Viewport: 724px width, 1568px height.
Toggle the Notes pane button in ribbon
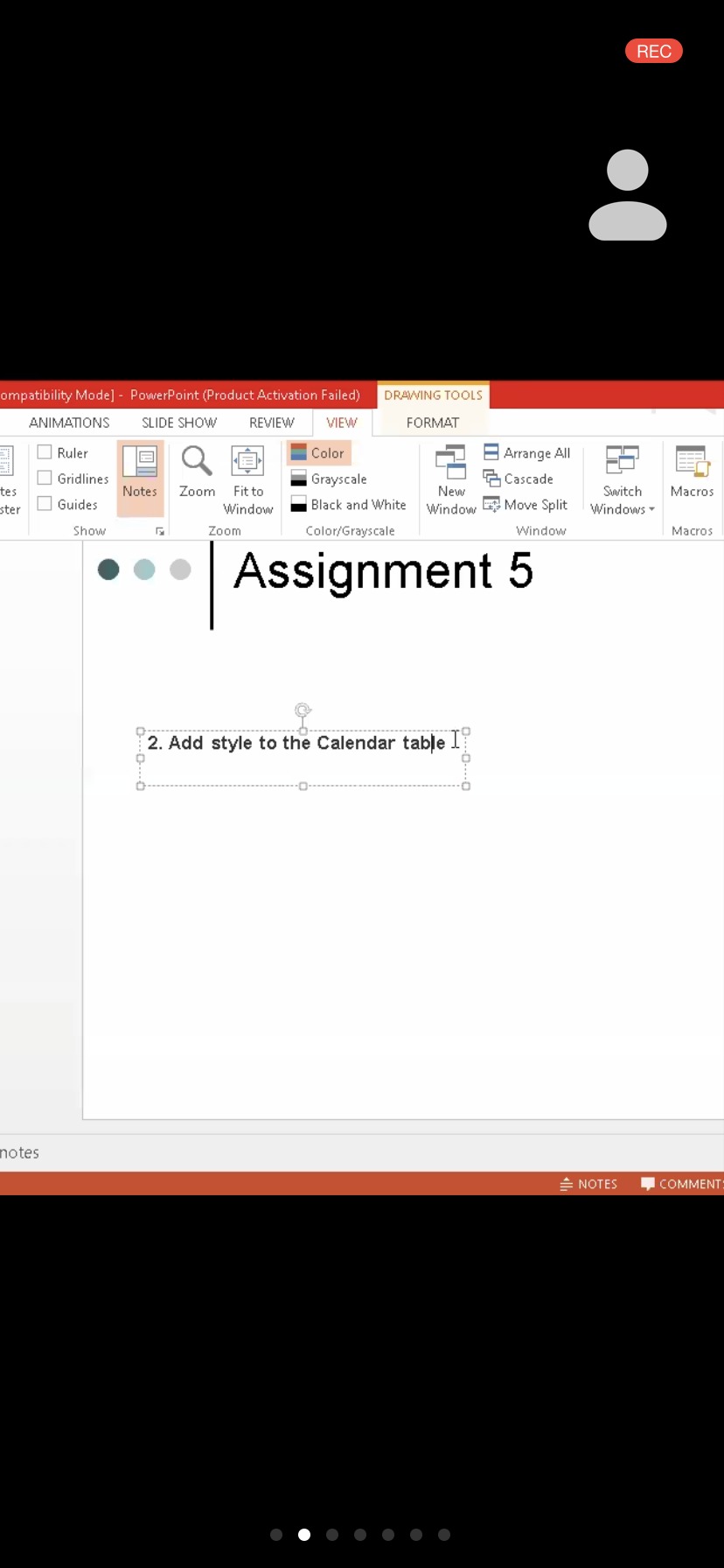tap(140, 472)
